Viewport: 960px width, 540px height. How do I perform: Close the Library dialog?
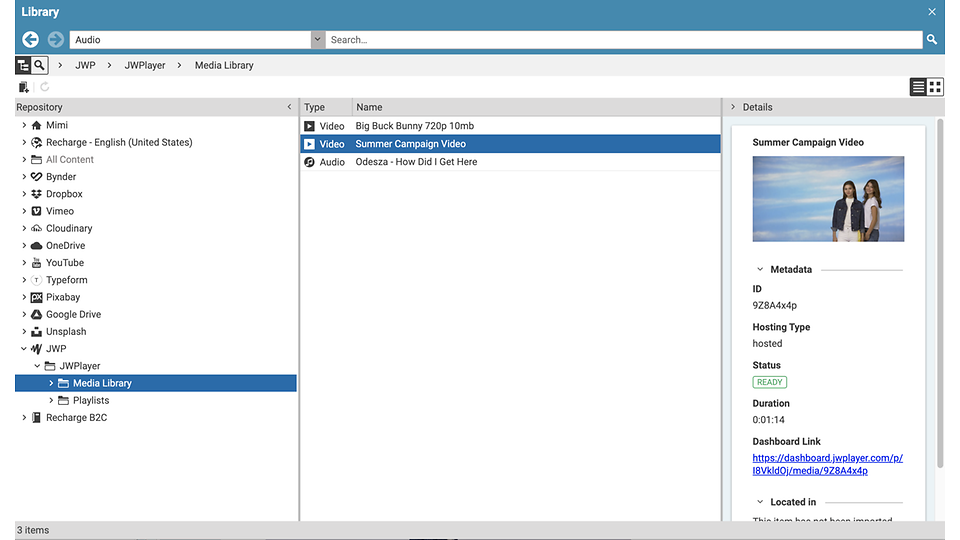click(x=932, y=12)
